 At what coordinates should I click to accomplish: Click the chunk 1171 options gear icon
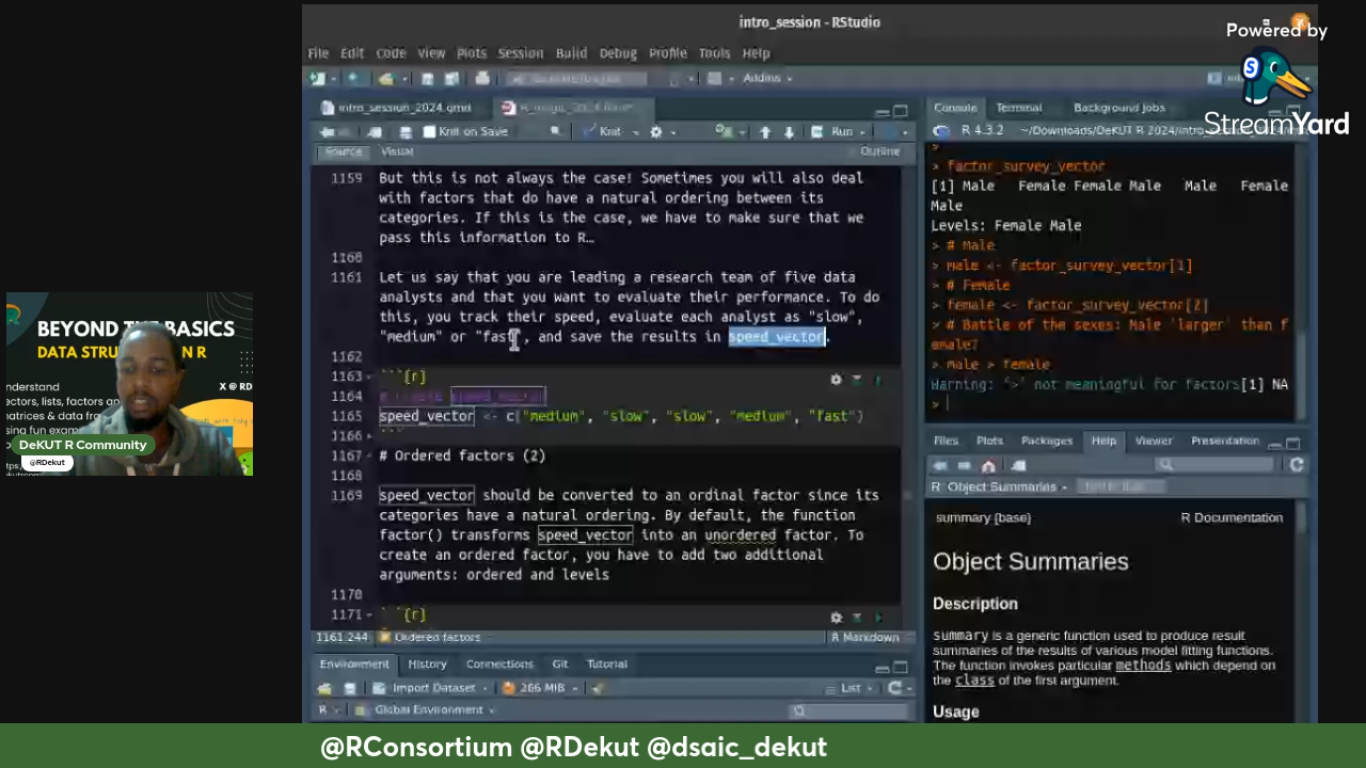click(836, 618)
